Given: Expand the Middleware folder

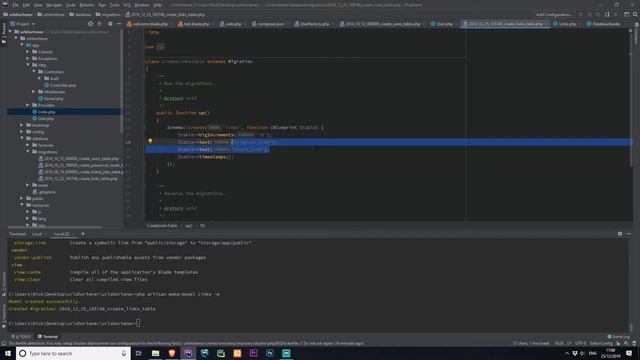Looking at the screenshot, I should coord(34,92).
